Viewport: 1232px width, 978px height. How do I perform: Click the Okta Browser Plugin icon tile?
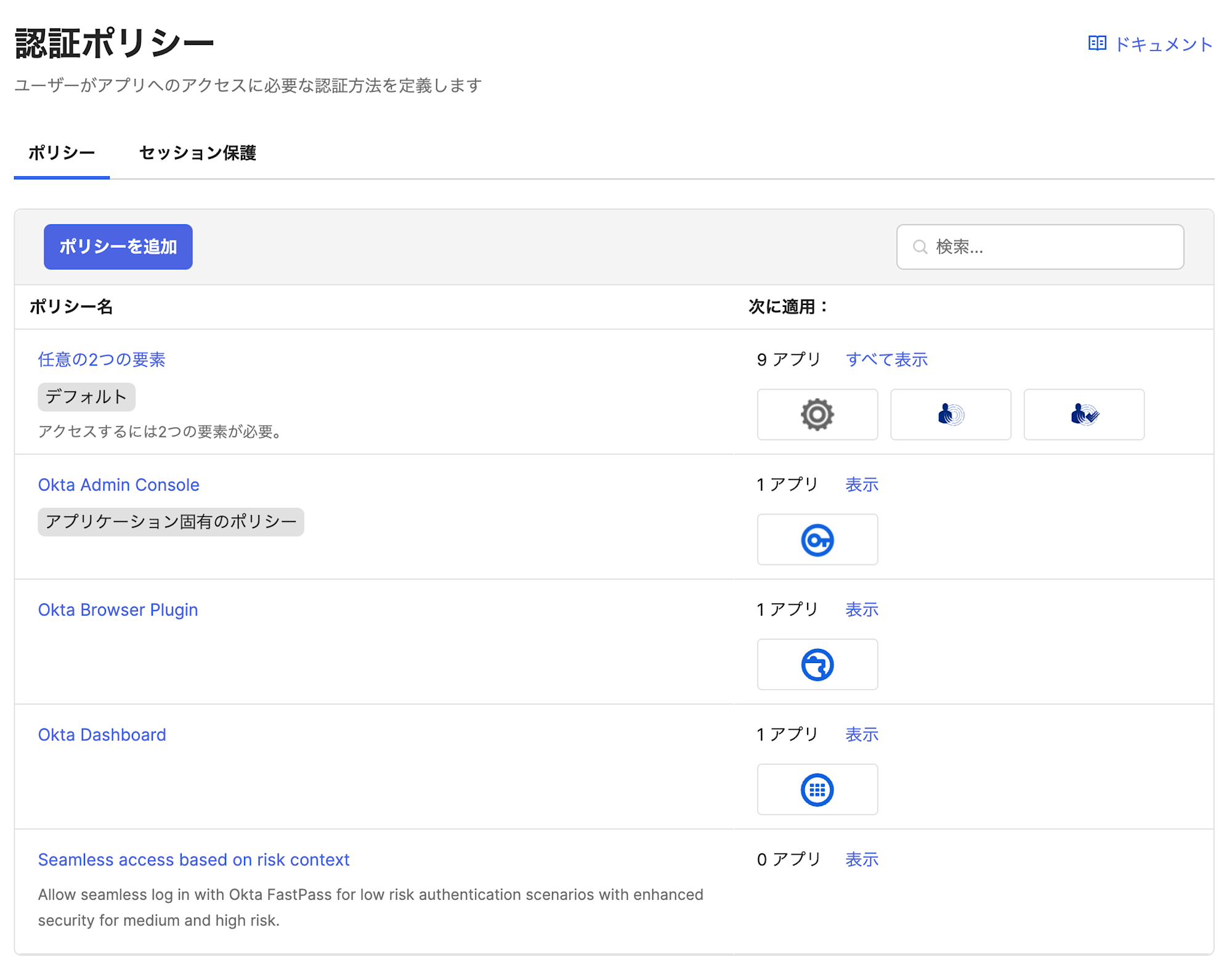tap(817, 664)
